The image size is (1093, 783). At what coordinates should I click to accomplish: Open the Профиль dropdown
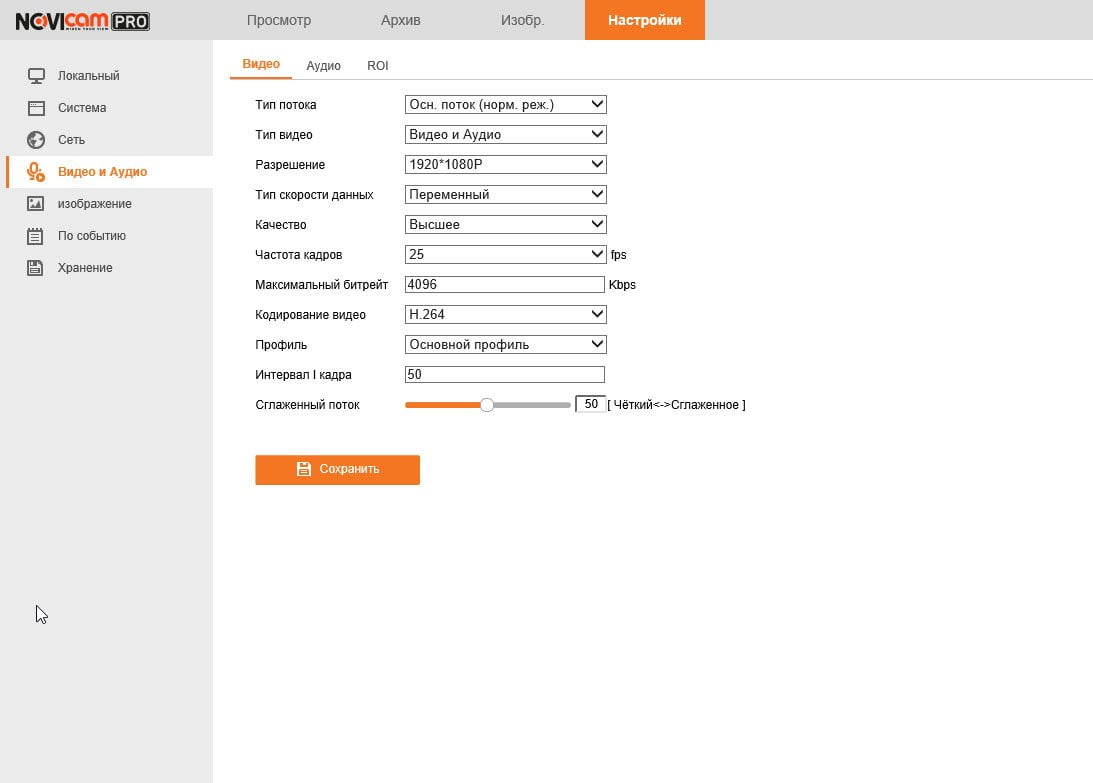tap(505, 344)
